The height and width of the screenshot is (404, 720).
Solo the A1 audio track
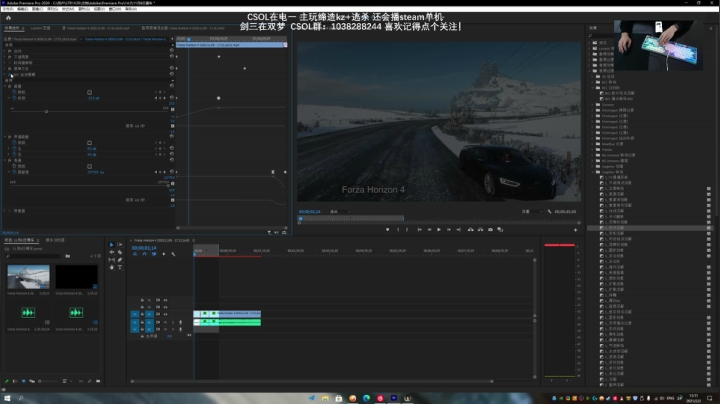point(173,322)
